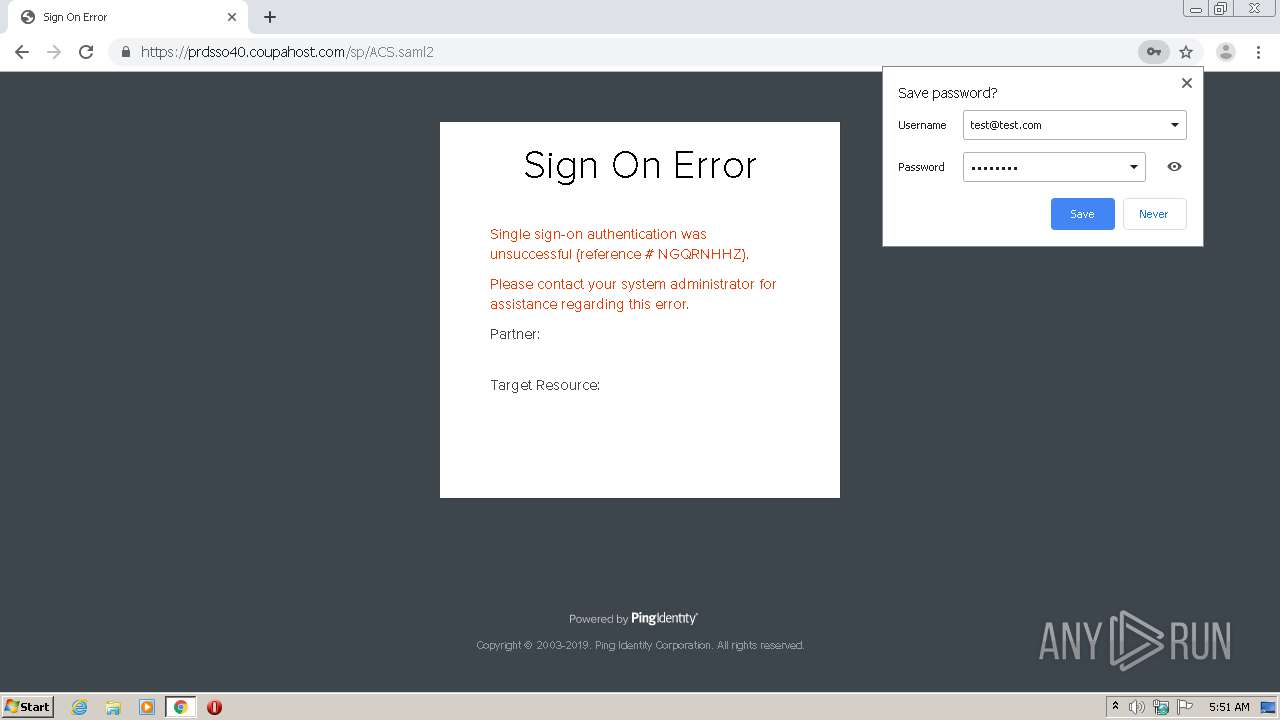
Task: Show password with eye icon
Action: pyautogui.click(x=1175, y=167)
